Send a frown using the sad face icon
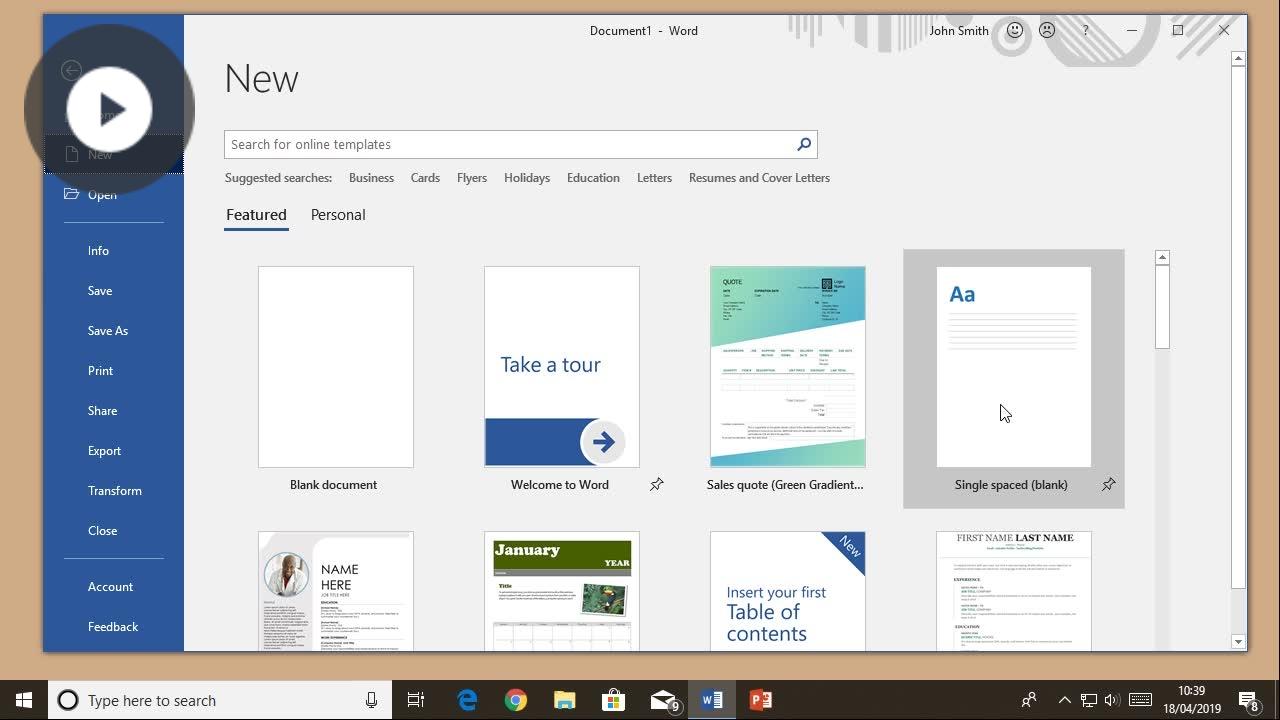Viewport: 1280px width, 720px height. (x=1046, y=30)
